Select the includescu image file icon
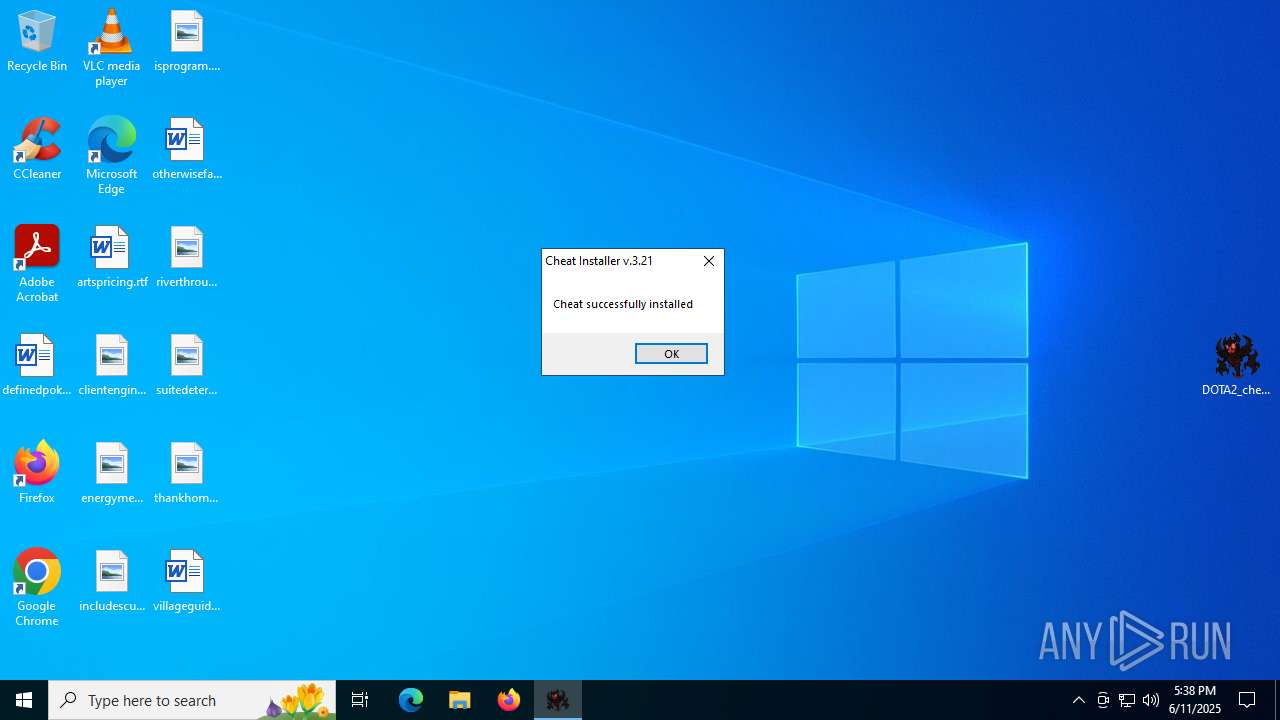 point(111,582)
